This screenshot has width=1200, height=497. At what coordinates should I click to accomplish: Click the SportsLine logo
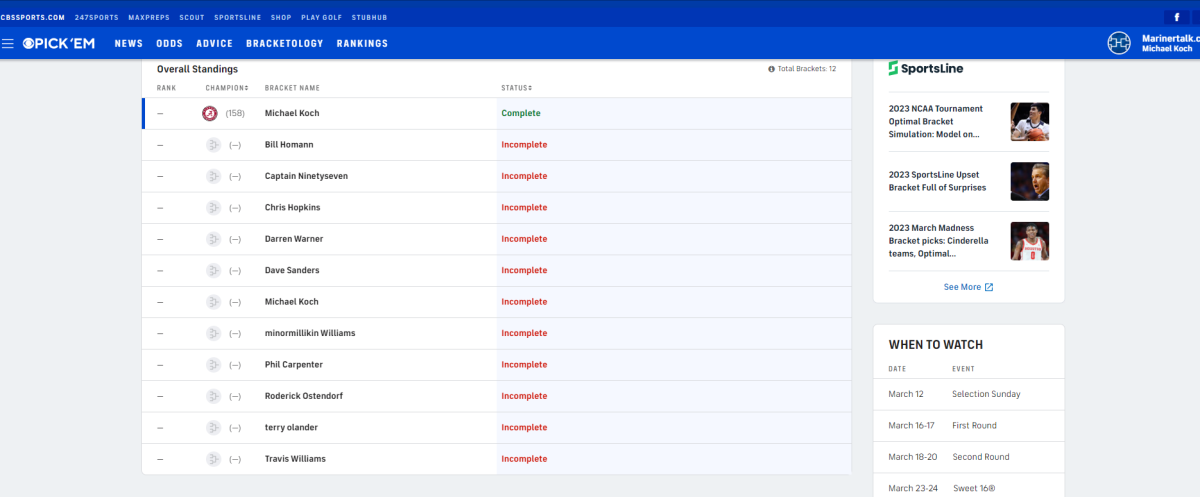point(926,69)
